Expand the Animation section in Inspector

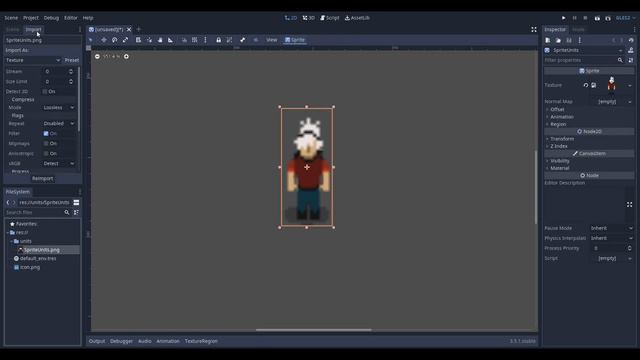click(562, 117)
